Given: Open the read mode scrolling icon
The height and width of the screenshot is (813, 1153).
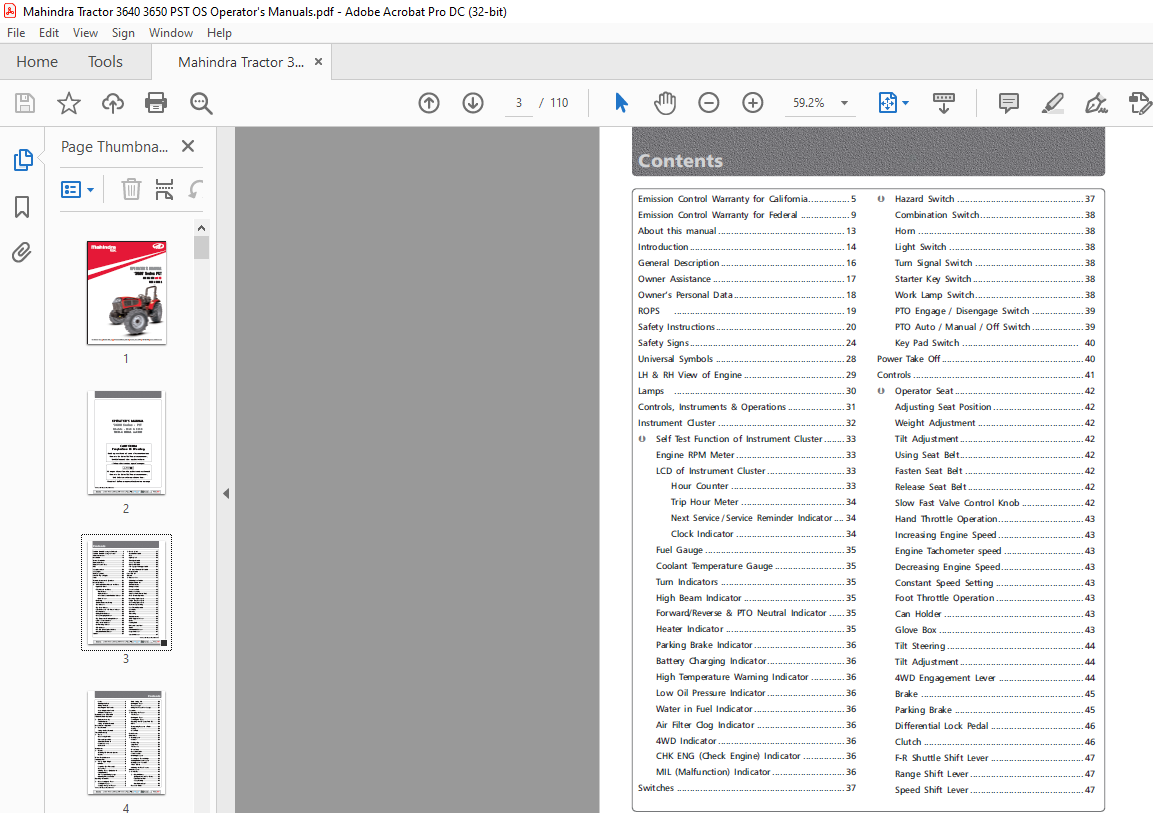Looking at the screenshot, I should (943, 103).
